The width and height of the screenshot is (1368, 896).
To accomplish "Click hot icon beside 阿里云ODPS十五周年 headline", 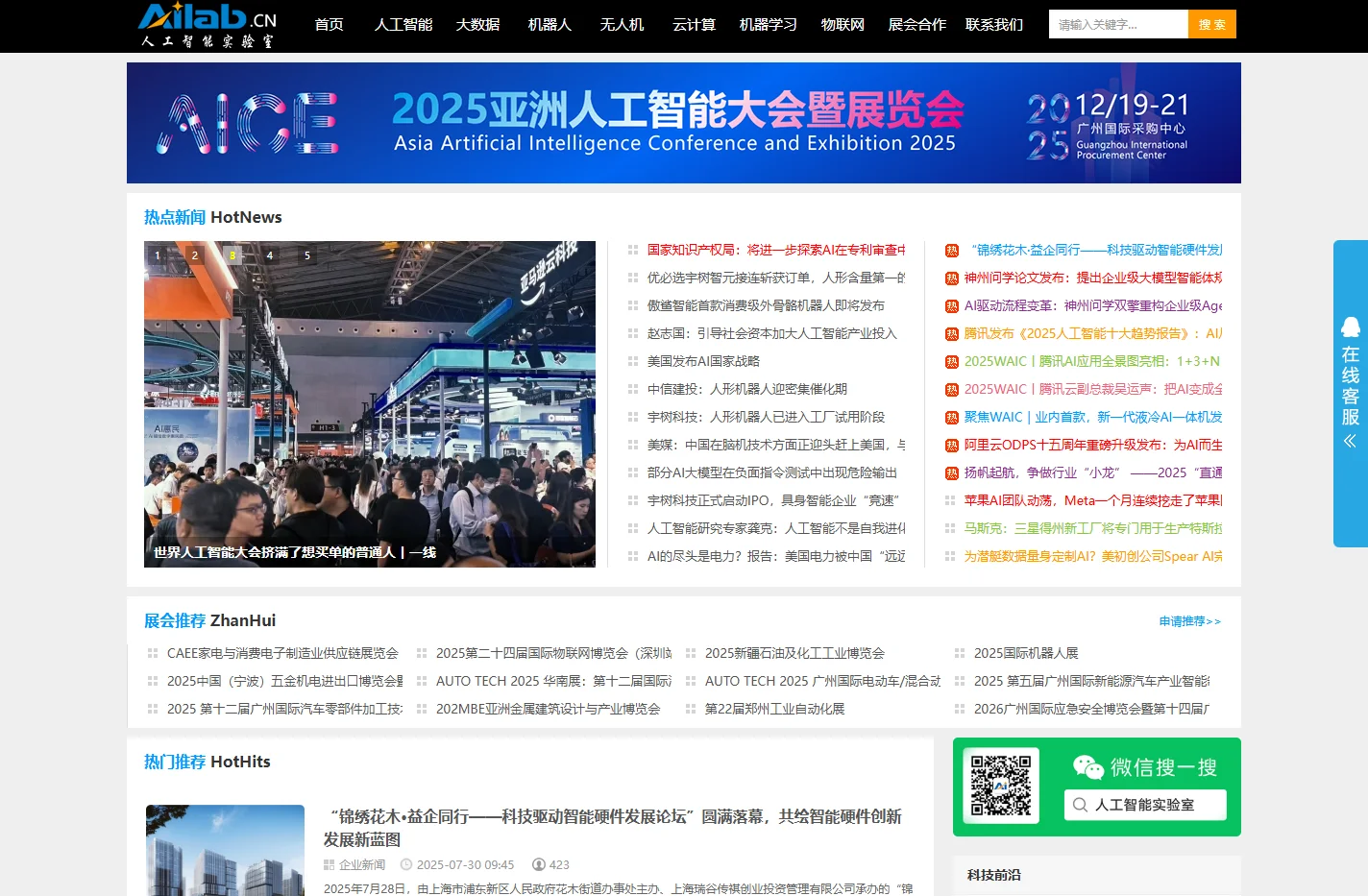I will pyautogui.click(x=951, y=445).
